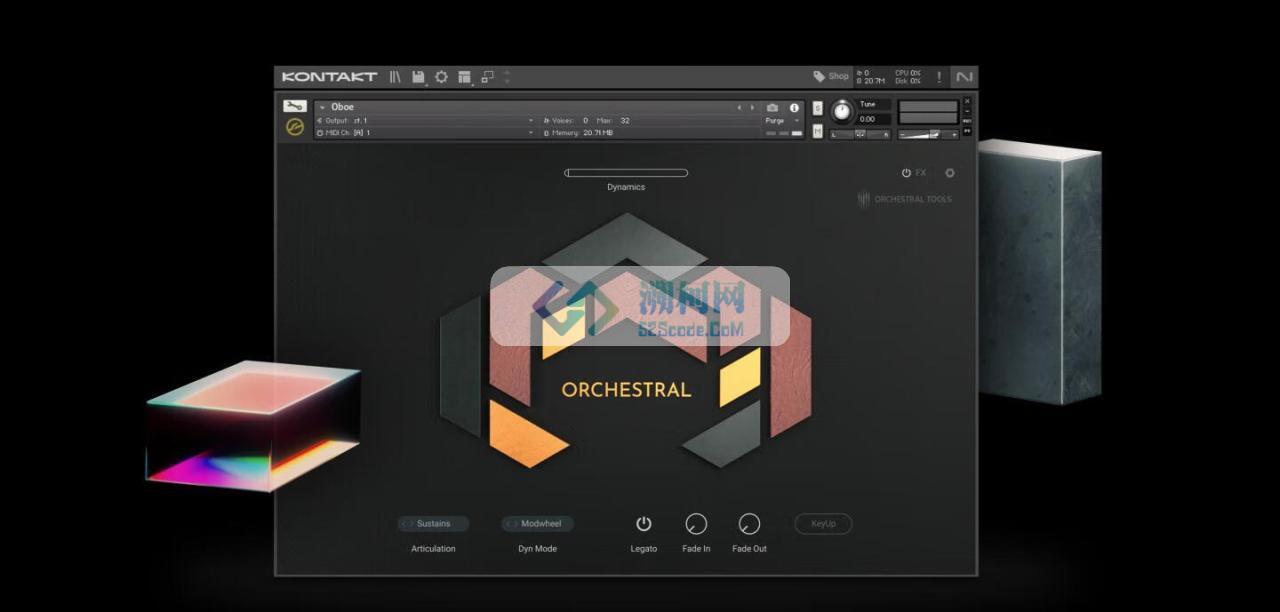The image size is (1280, 612).
Task: Toggle the Legato power button
Action: click(644, 524)
